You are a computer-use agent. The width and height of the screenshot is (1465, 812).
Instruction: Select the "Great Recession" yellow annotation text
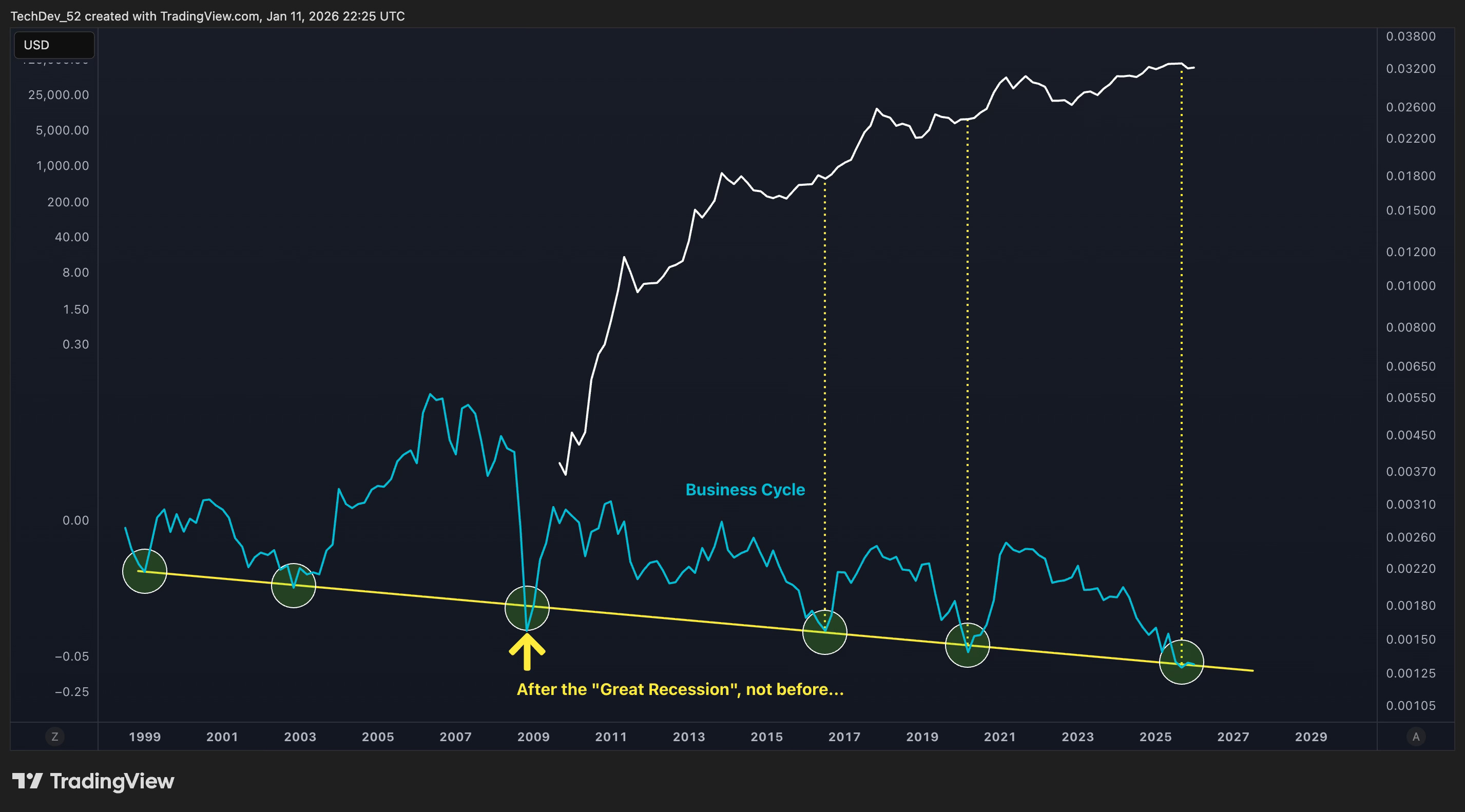click(680, 689)
